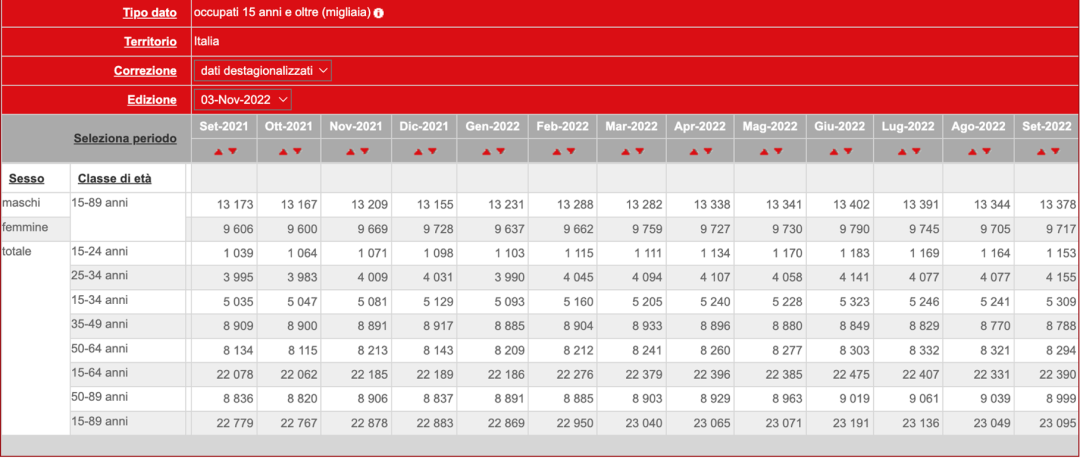
Task: Click the Italia territory value
Action: point(207,41)
